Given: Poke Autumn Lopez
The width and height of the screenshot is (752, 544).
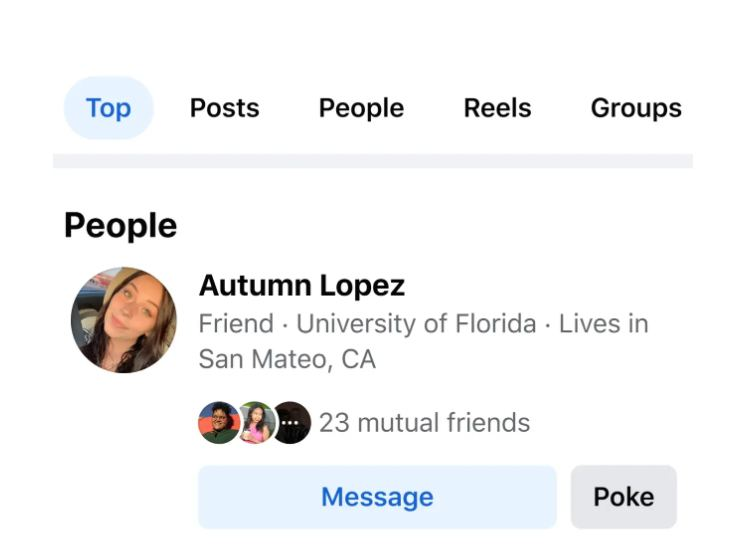Looking at the screenshot, I should (623, 497).
